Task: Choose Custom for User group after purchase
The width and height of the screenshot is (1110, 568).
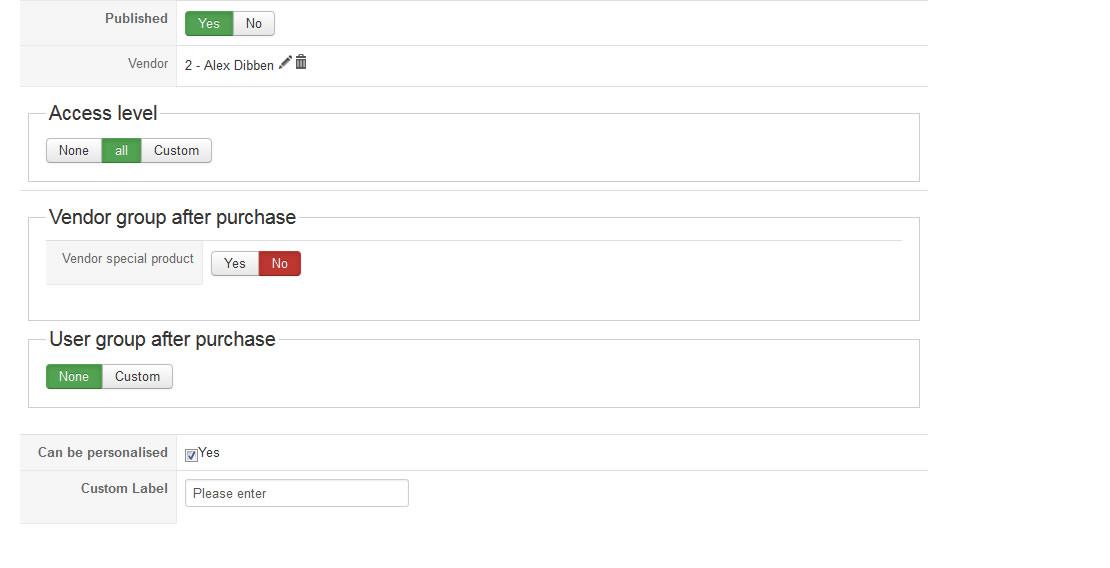Action: coord(137,376)
